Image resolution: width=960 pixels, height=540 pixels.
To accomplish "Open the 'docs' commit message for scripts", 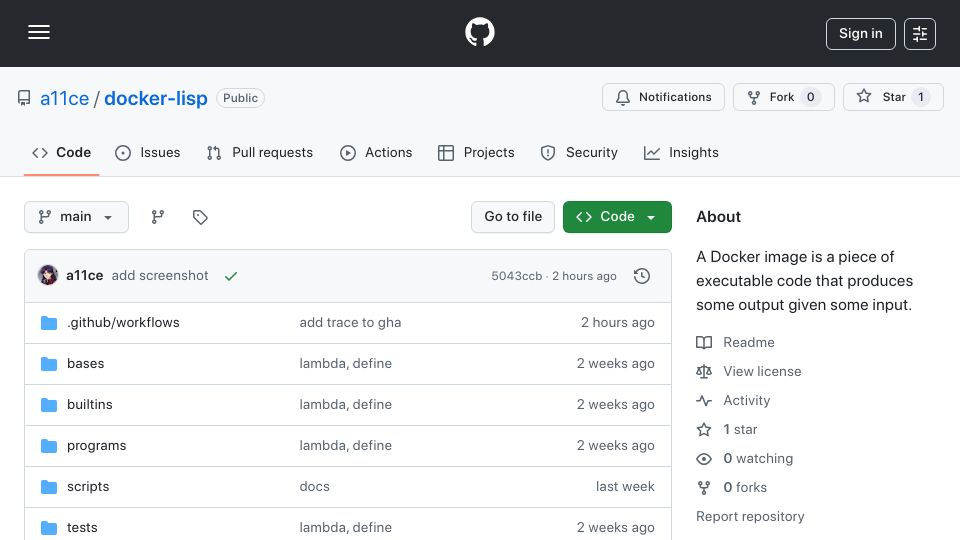I will [x=315, y=487].
